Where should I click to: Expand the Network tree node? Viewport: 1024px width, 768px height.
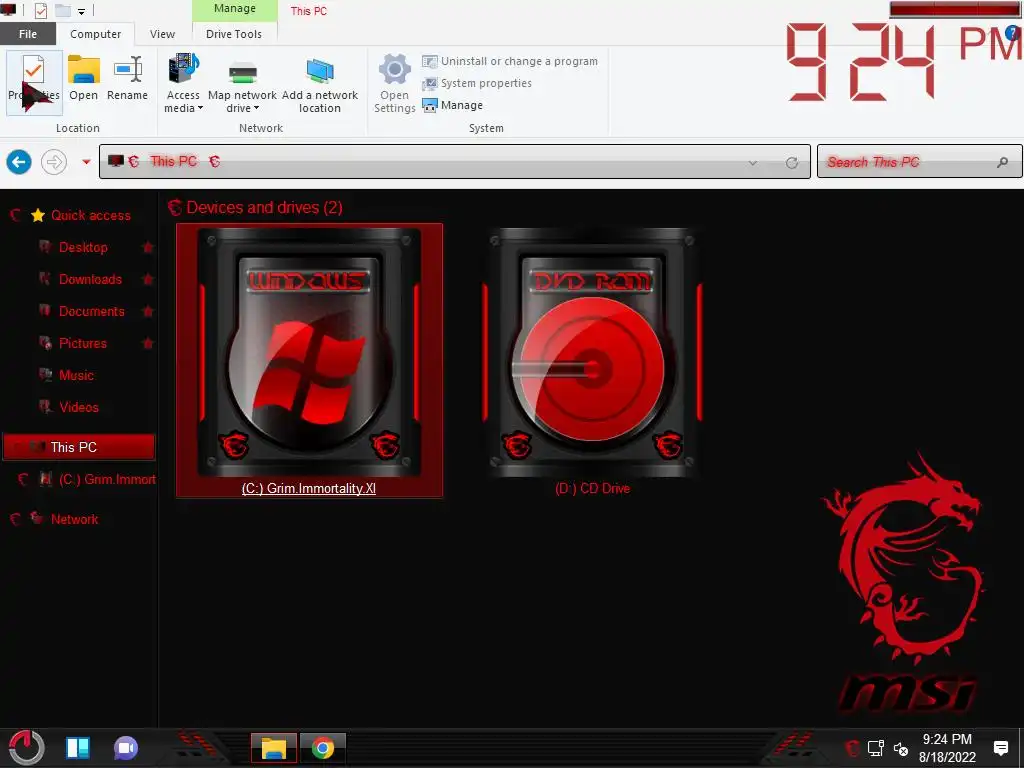(x=16, y=519)
